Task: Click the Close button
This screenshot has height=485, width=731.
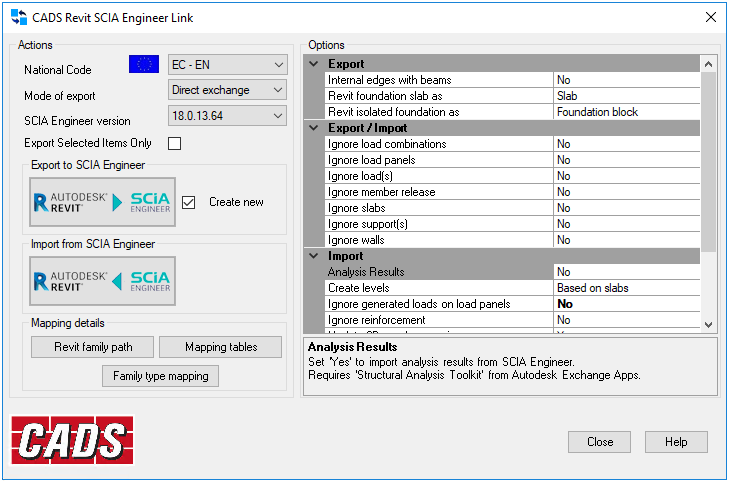Action: tap(599, 442)
